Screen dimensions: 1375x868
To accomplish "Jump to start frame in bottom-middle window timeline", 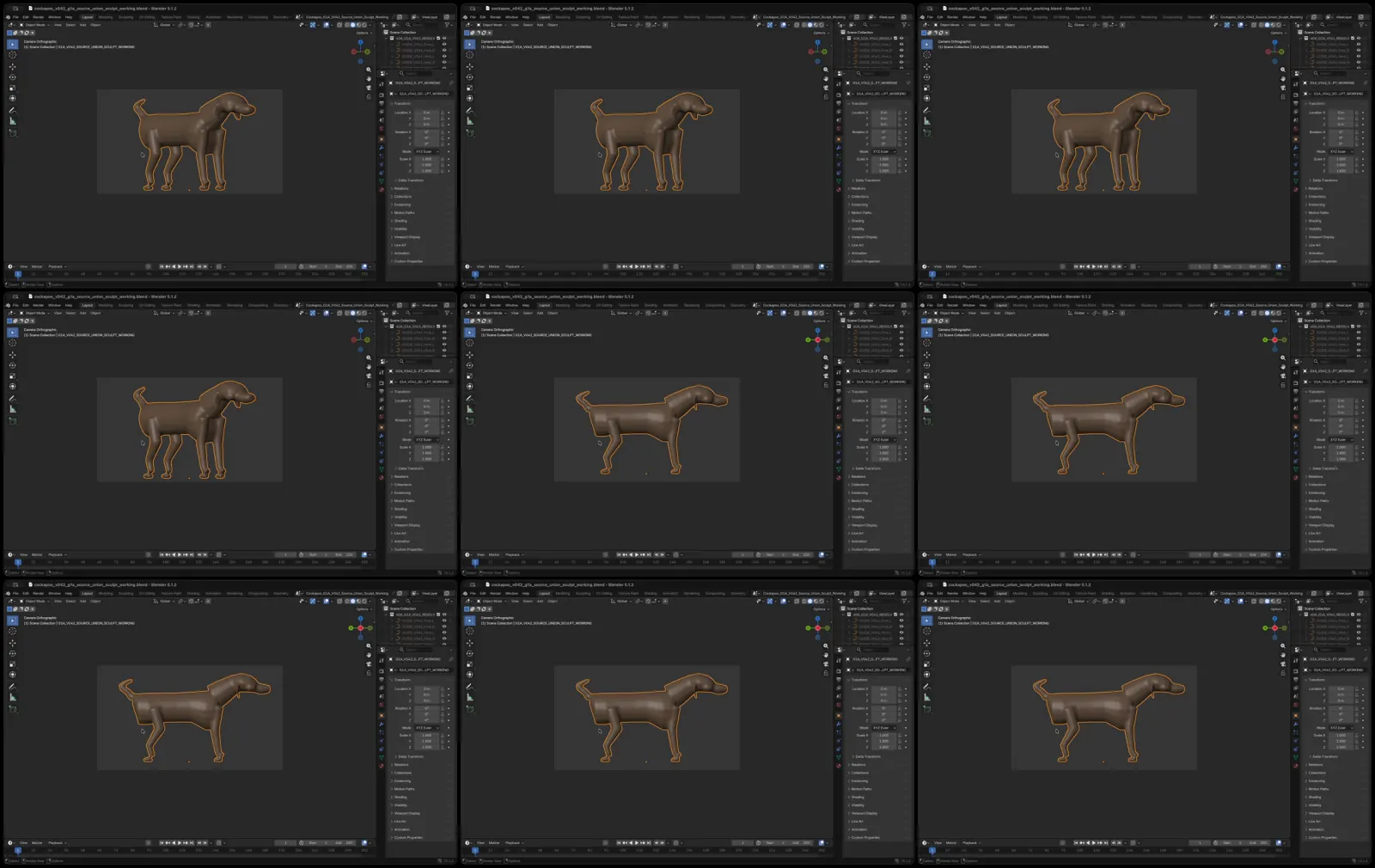I will click(619, 842).
